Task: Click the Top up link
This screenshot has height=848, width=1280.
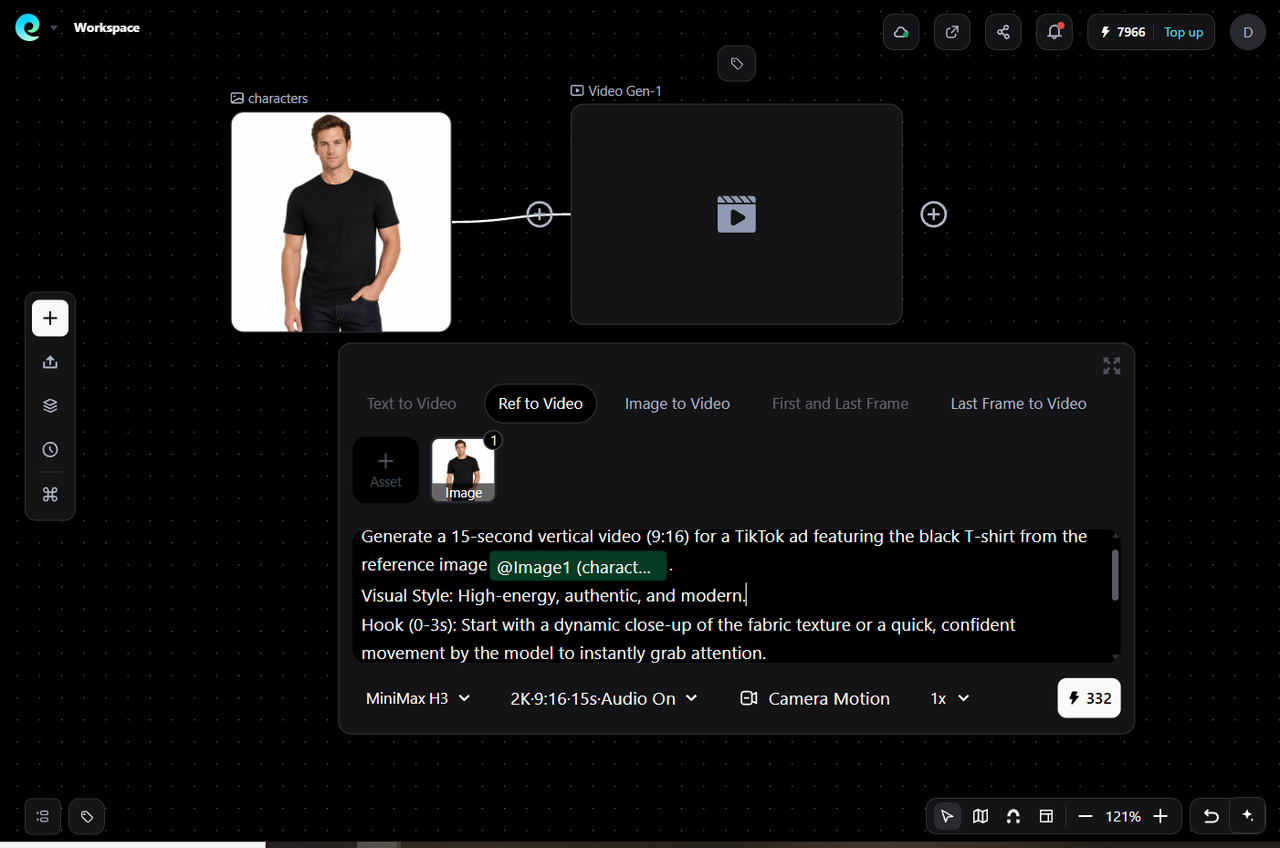Action: (1183, 32)
